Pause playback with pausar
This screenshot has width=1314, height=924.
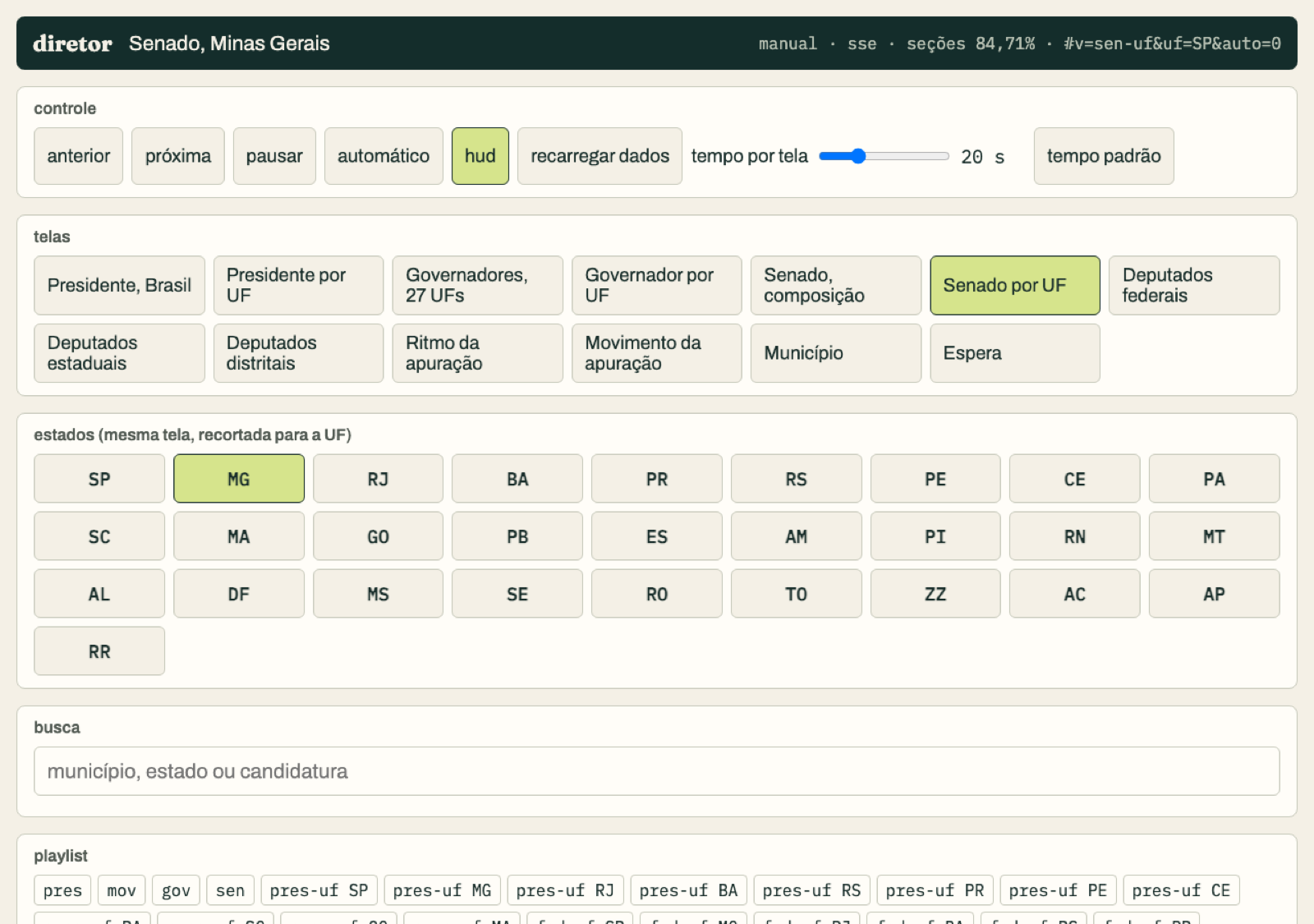274,156
